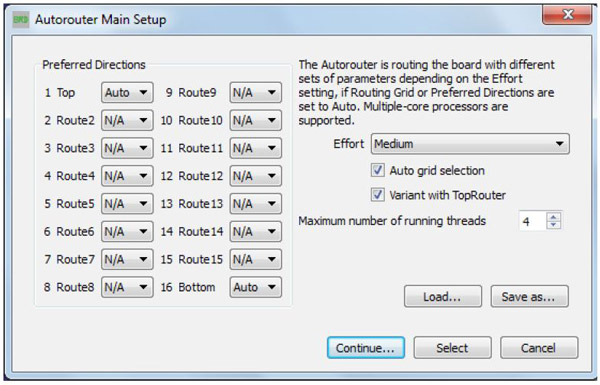Viewport: 600px width, 385px height.
Task: Click the Save as... button
Action: pos(530,296)
